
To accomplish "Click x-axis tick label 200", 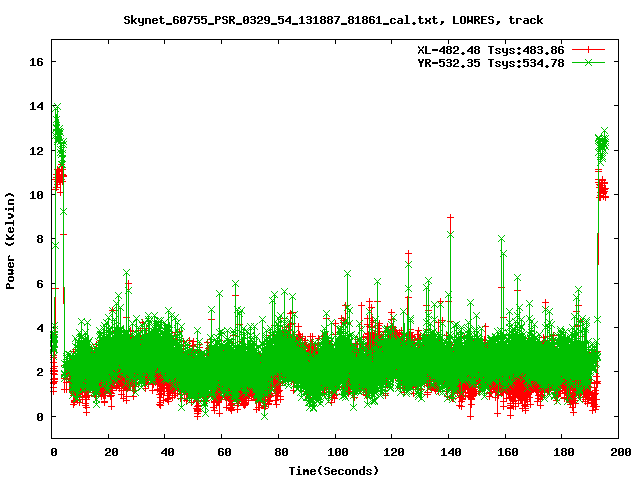I will [621, 452].
